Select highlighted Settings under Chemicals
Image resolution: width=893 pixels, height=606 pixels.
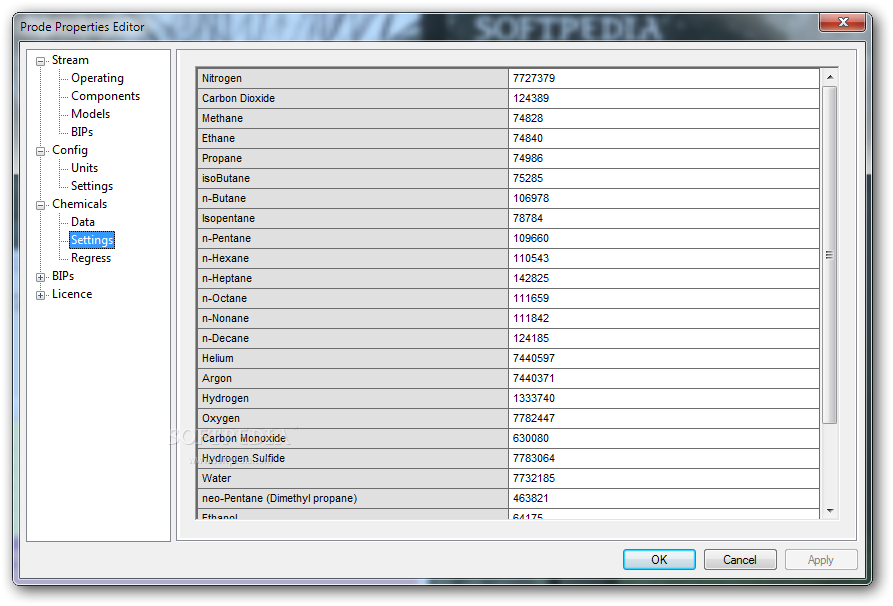pos(92,240)
